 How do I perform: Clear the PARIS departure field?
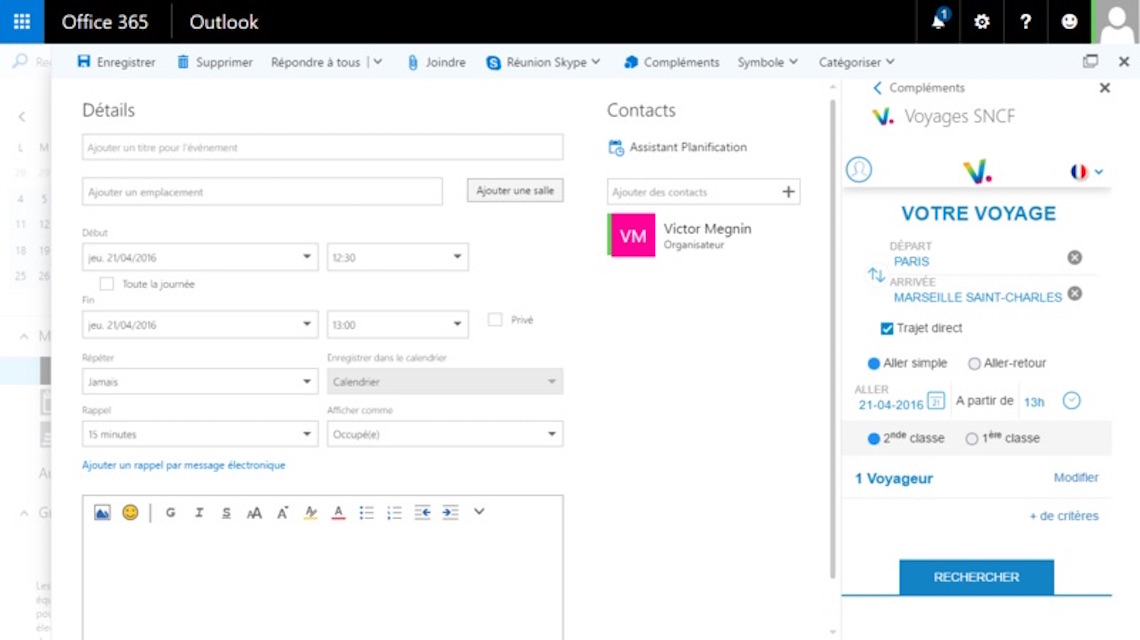[x=1075, y=257]
